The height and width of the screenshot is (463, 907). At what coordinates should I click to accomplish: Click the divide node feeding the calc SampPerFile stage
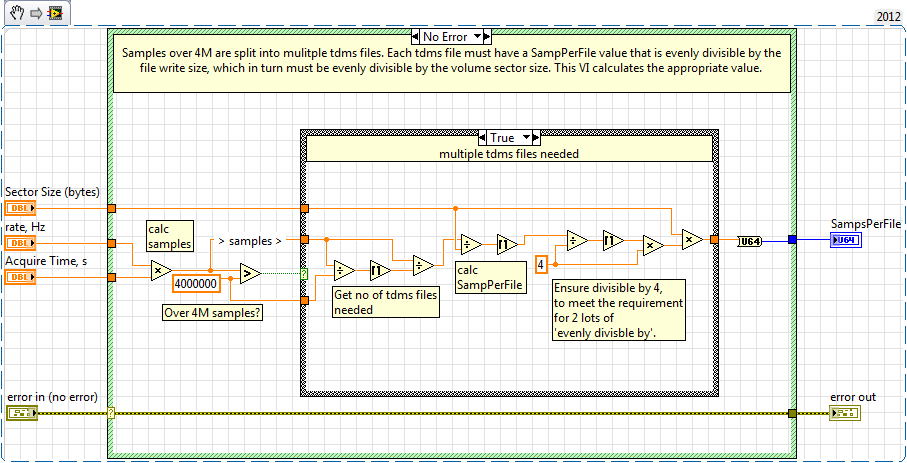tap(422, 265)
